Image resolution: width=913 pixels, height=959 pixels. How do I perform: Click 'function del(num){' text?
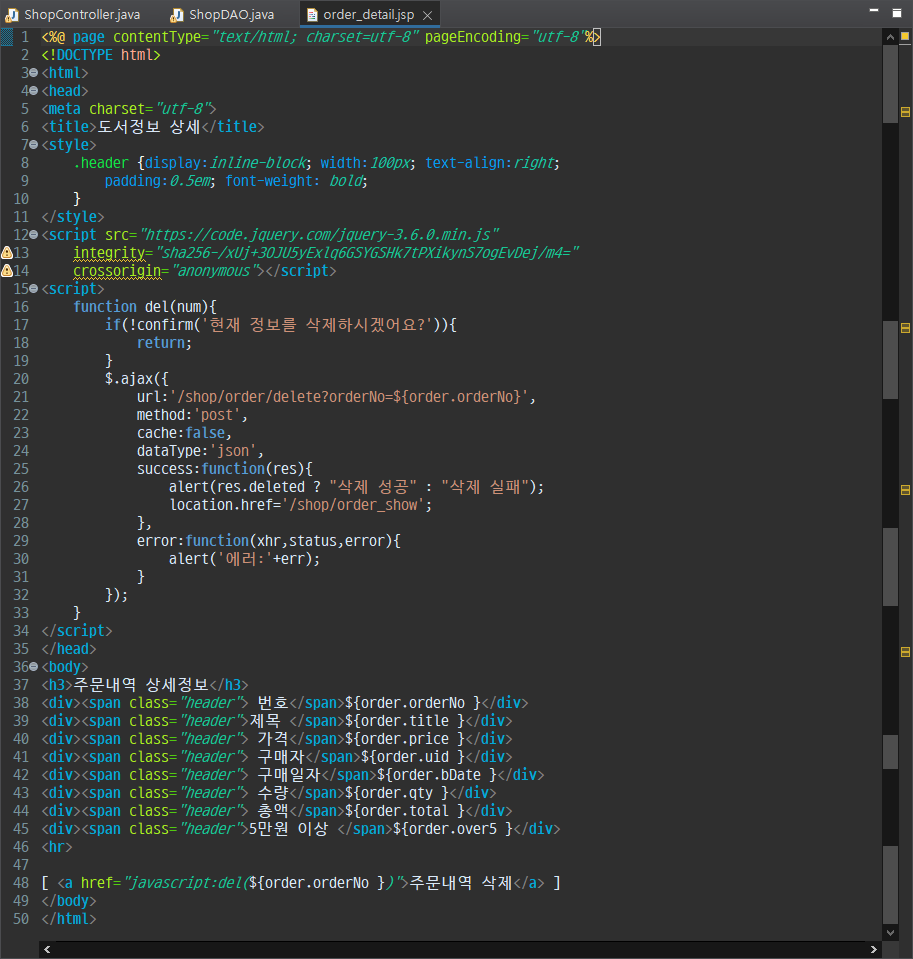coord(145,306)
